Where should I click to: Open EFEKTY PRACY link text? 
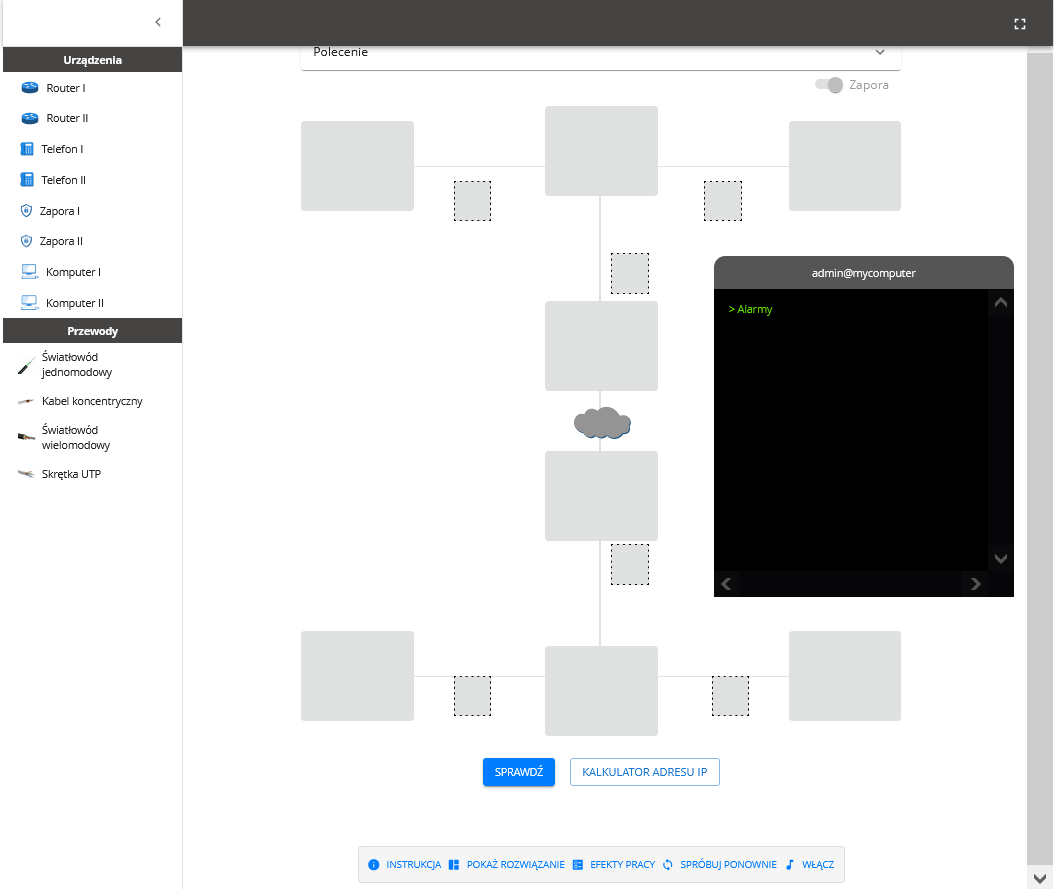[x=622, y=865]
